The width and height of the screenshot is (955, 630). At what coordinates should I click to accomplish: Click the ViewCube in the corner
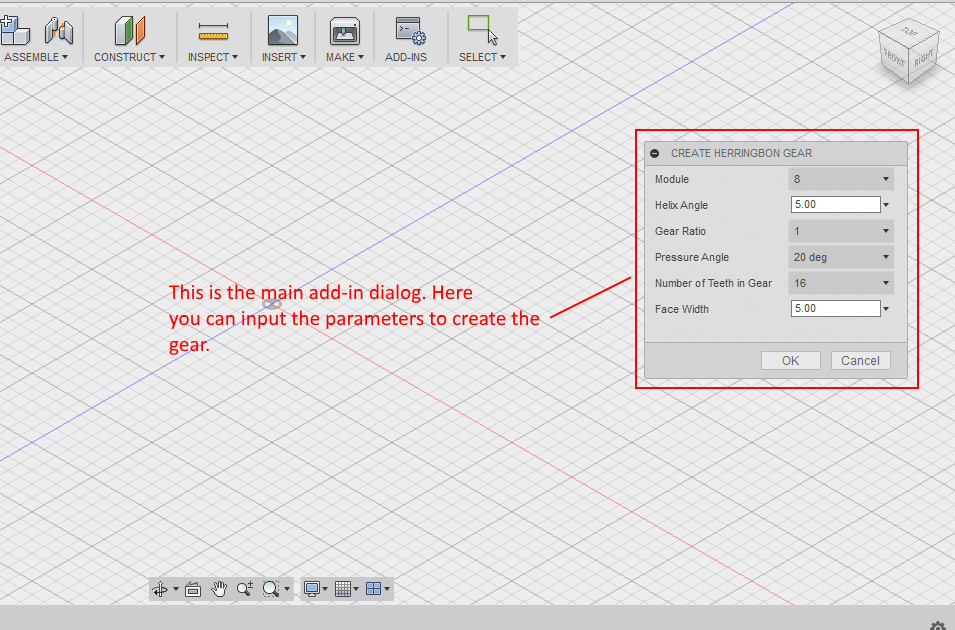tap(909, 51)
